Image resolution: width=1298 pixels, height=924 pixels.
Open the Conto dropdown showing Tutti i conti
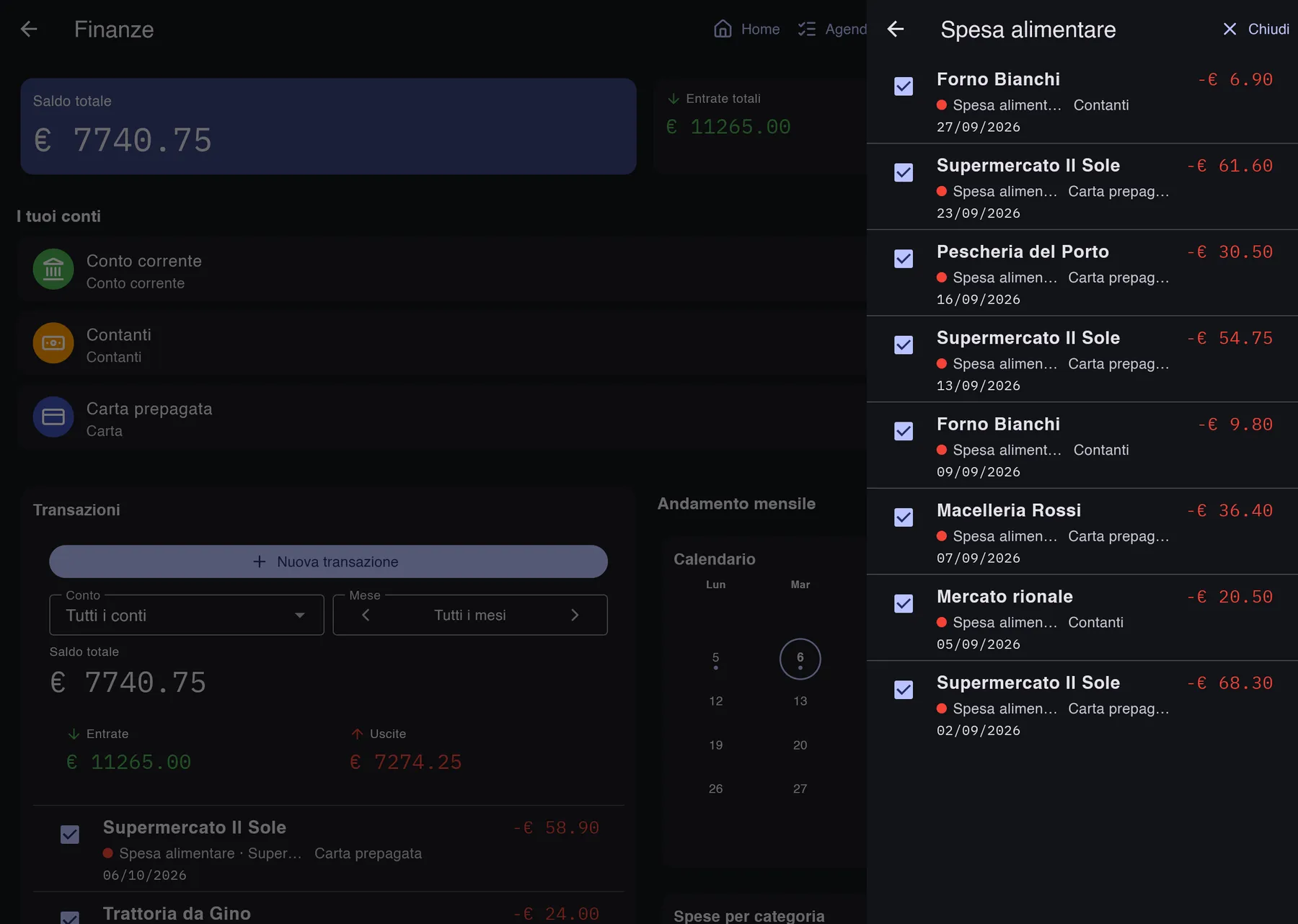click(x=186, y=615)
